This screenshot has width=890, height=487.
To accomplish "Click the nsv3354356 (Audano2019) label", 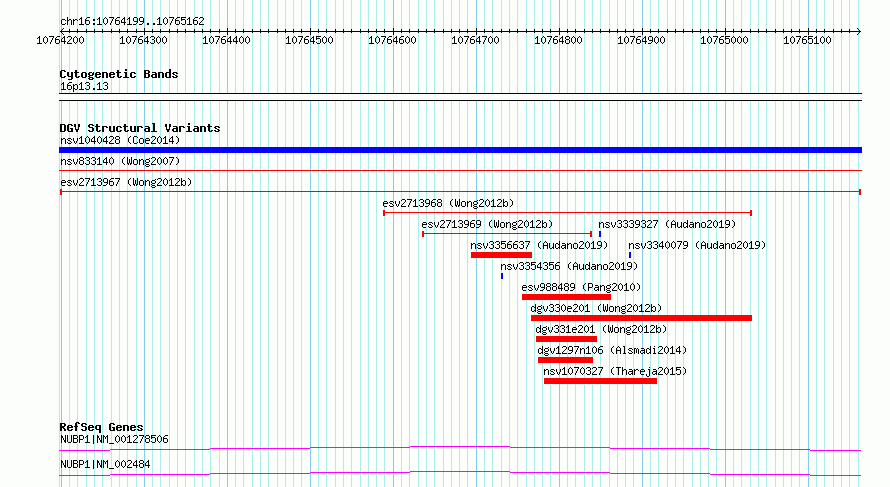I will (569, 266).
